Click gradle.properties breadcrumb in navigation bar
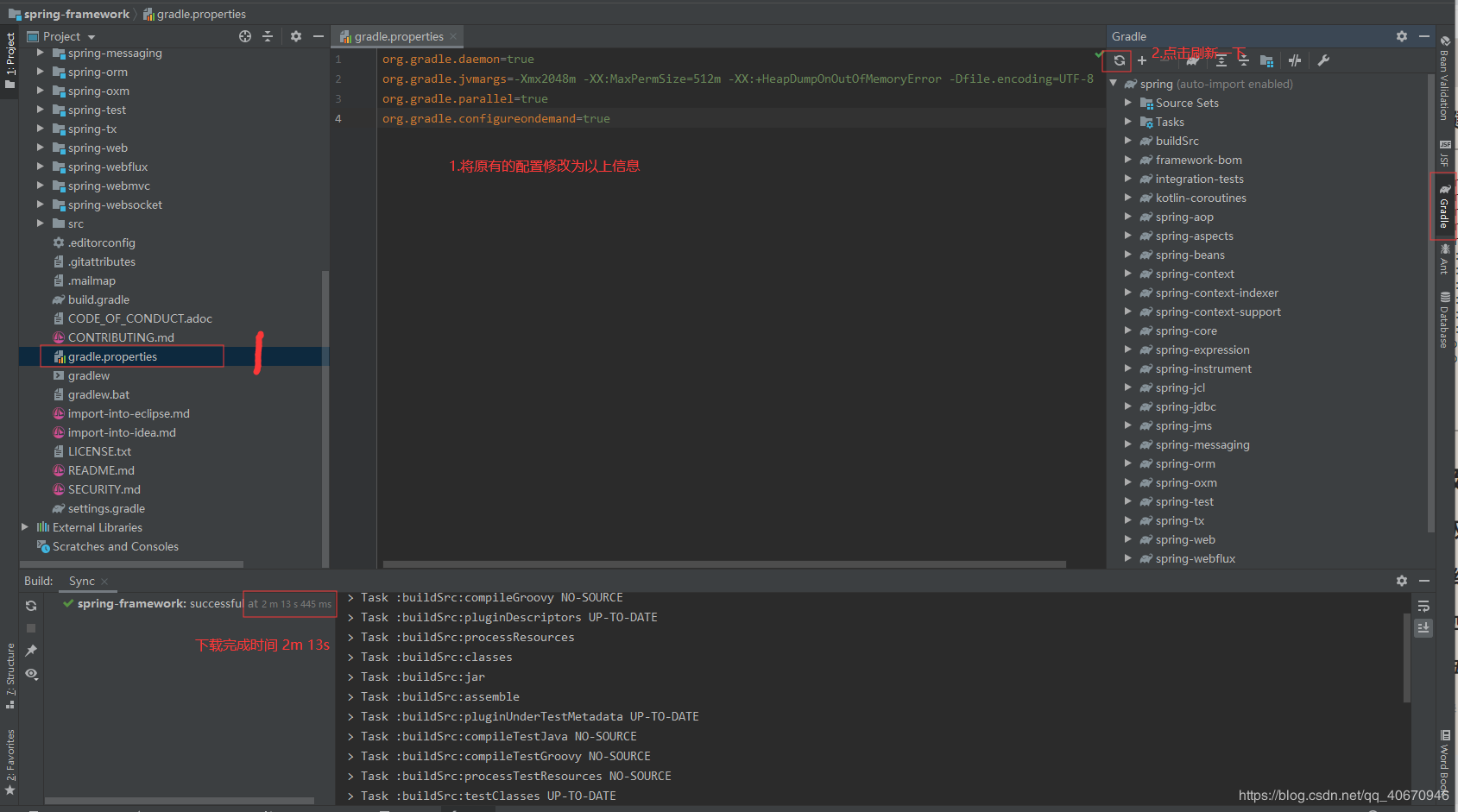Image resolution: width=1458 pixels, height=812 pixels. coord(194,14)
